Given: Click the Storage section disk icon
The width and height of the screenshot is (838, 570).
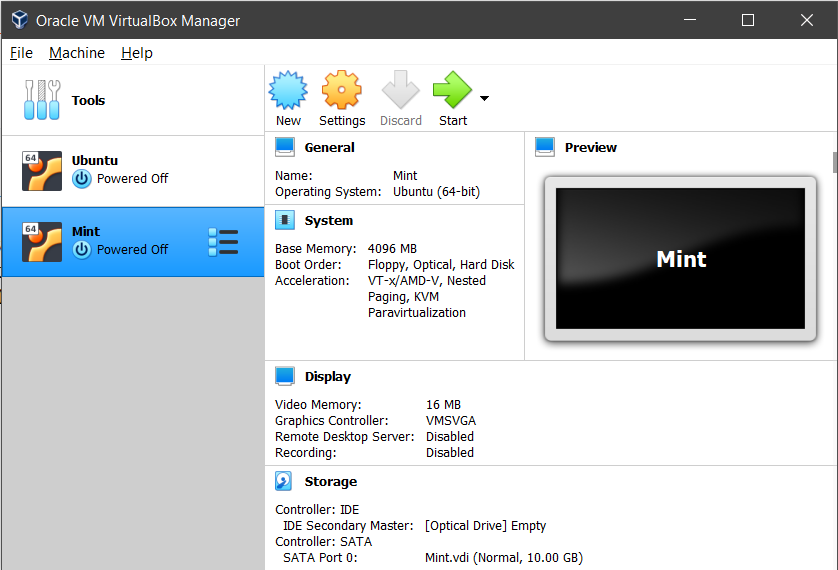Looking at the screenshot, I should 284,481.
